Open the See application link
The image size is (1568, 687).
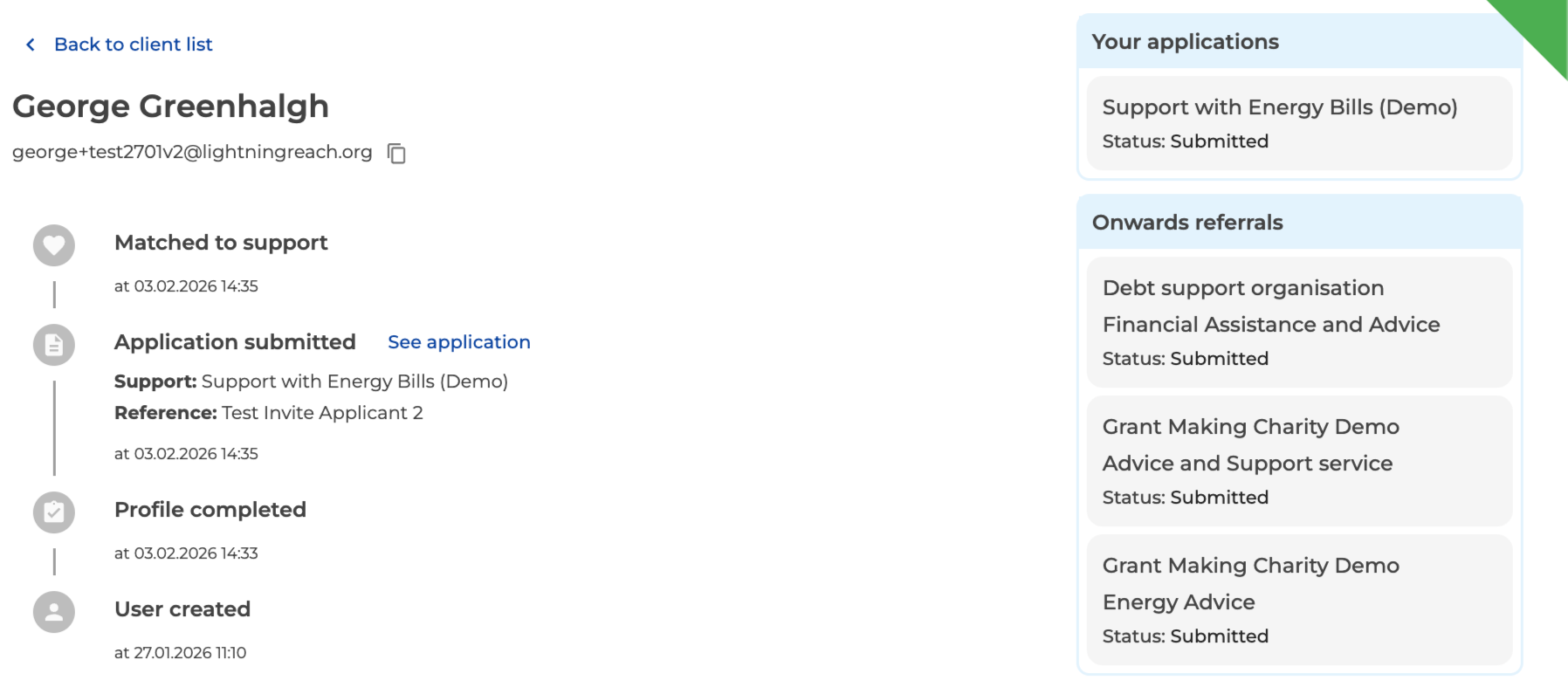(459, 342)
